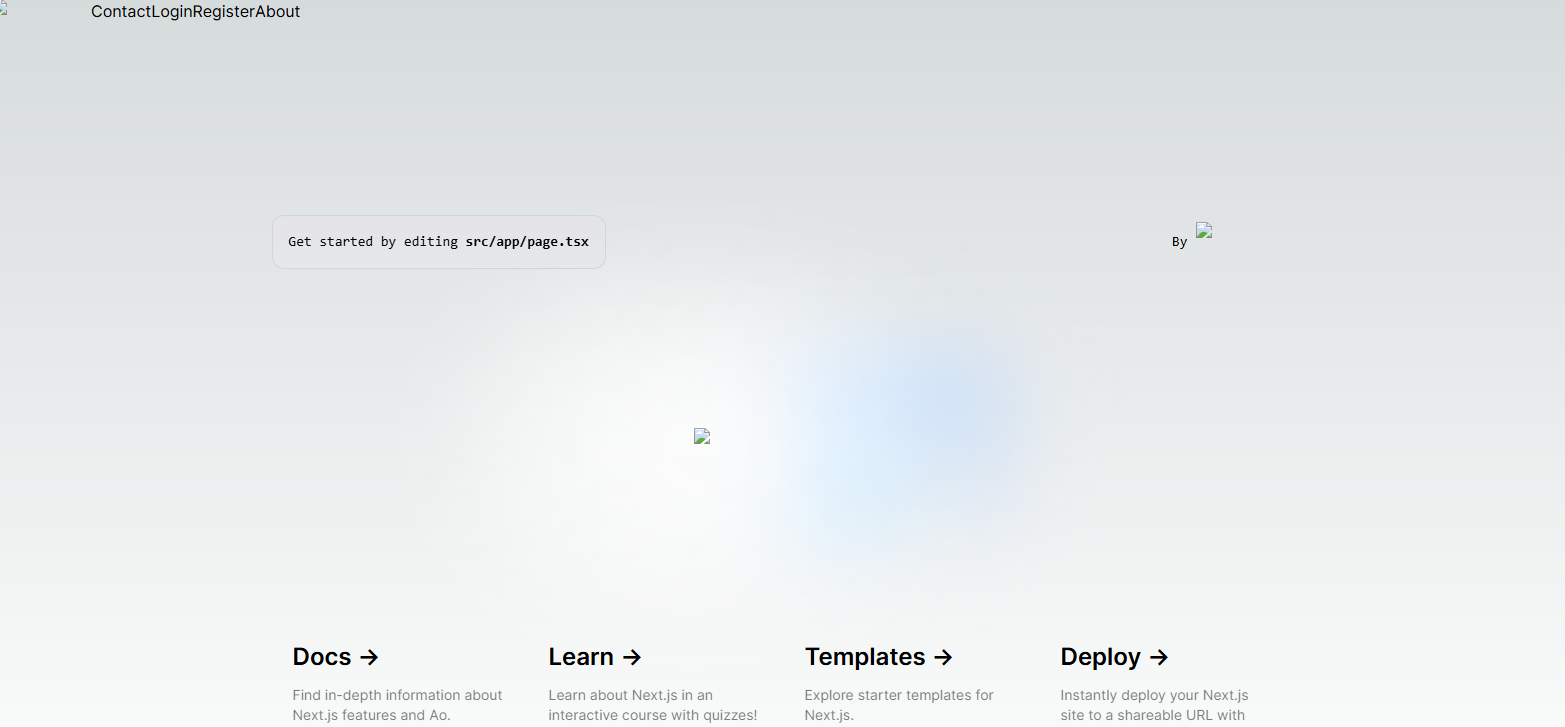This screenshot has height=727, width=1565.
Task: Navigate to the About page
Action: click(x=278, y=12)
